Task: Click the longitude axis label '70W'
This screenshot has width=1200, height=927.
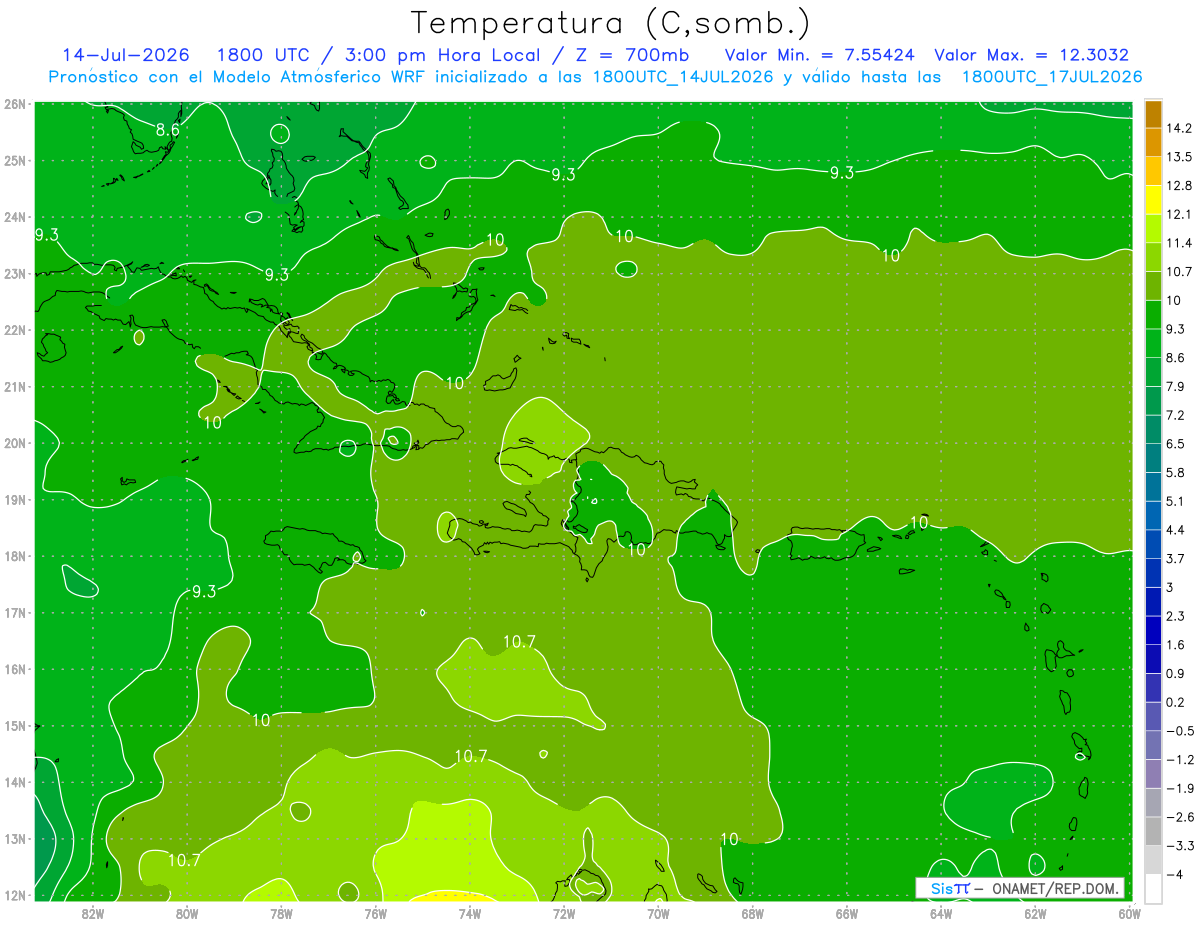Action: tap(658, 912)
